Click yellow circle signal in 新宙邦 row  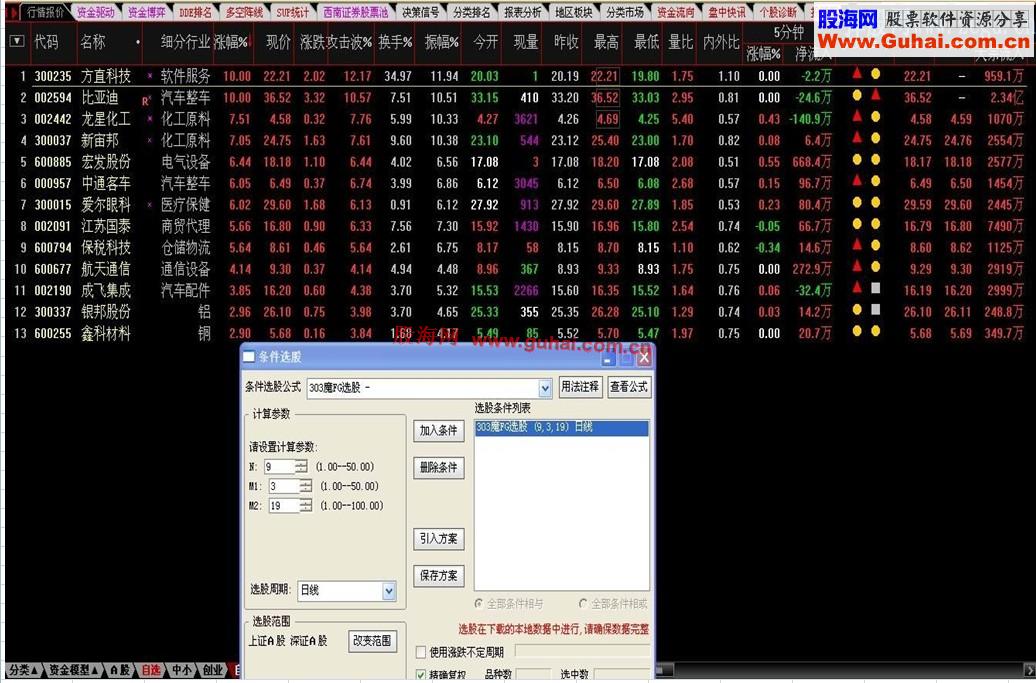[x=875, y=138]
